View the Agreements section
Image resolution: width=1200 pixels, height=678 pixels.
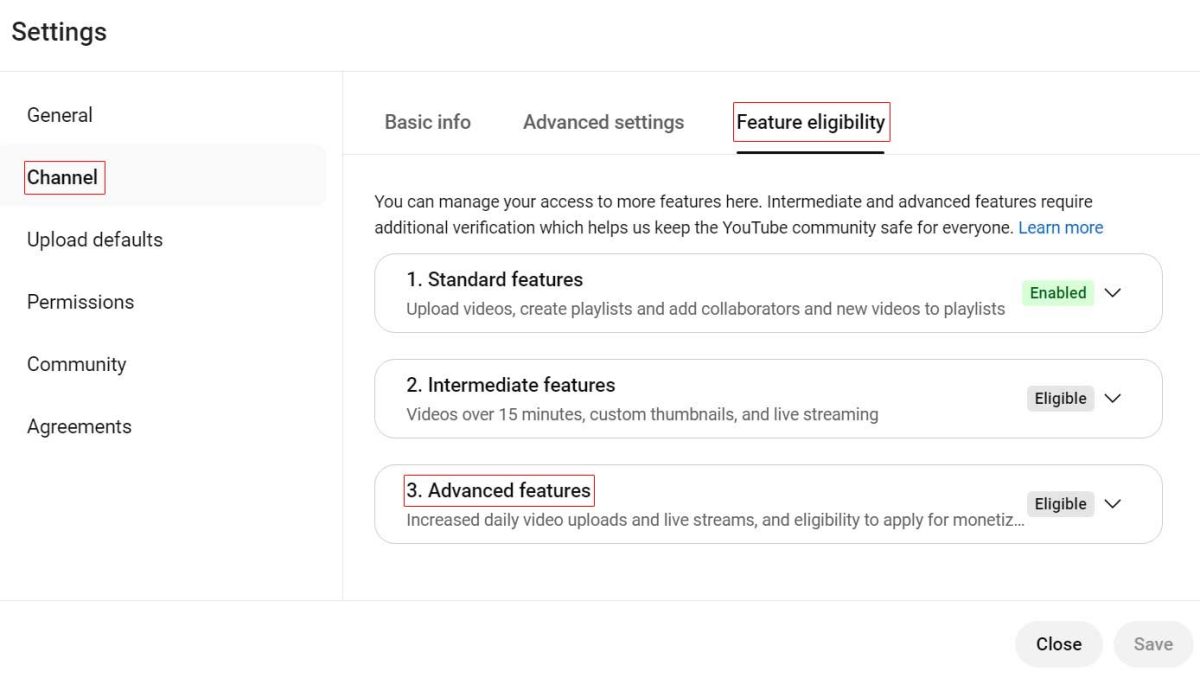click(x=79, y=427)
